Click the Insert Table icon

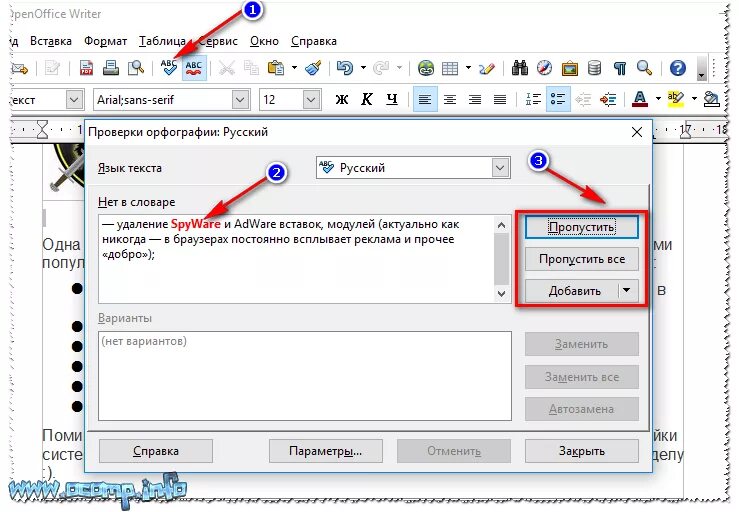point(450,68)
